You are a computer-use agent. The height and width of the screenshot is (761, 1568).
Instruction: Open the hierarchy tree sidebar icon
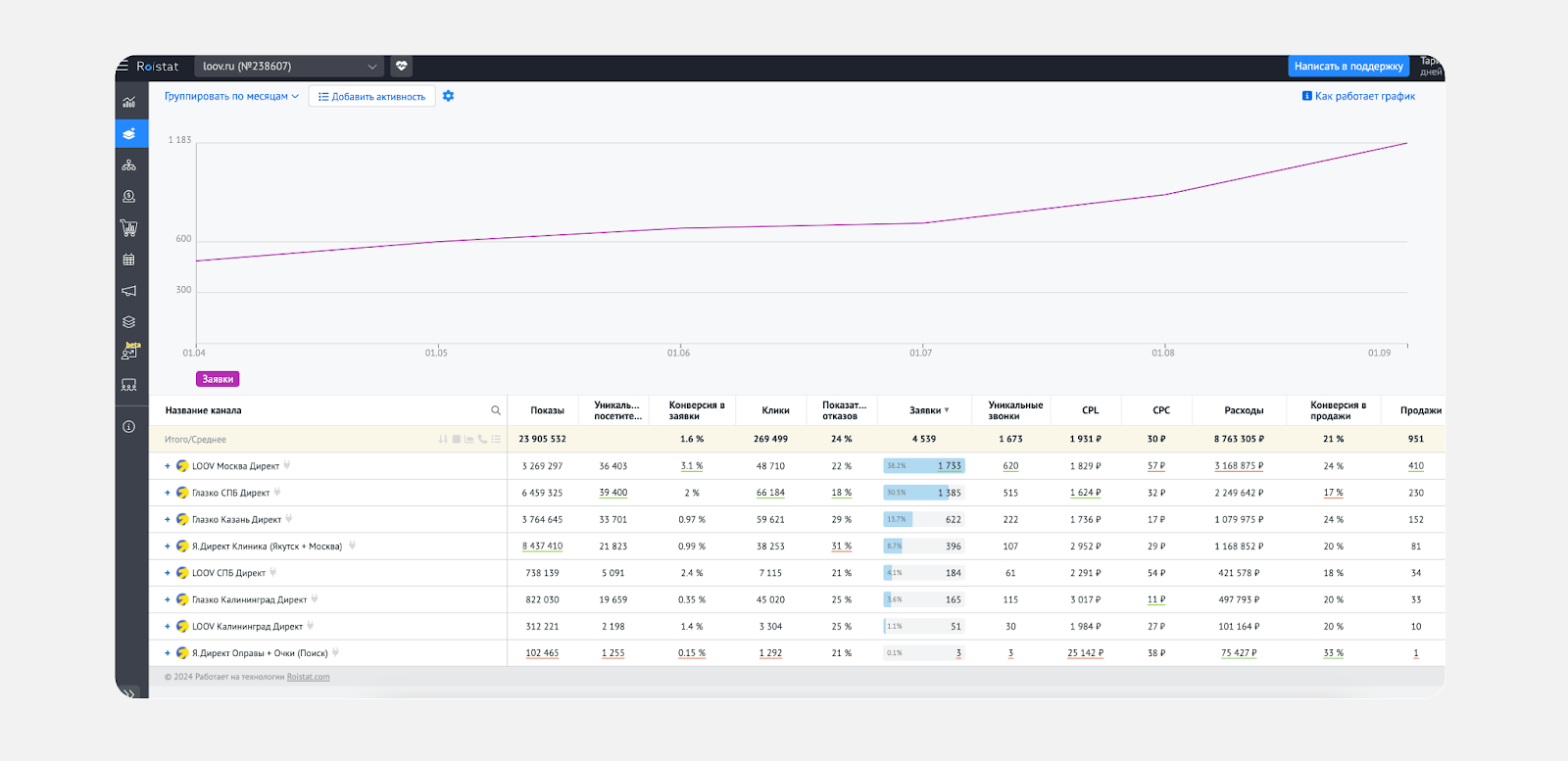pyautogui.click(x=128, y=166)
